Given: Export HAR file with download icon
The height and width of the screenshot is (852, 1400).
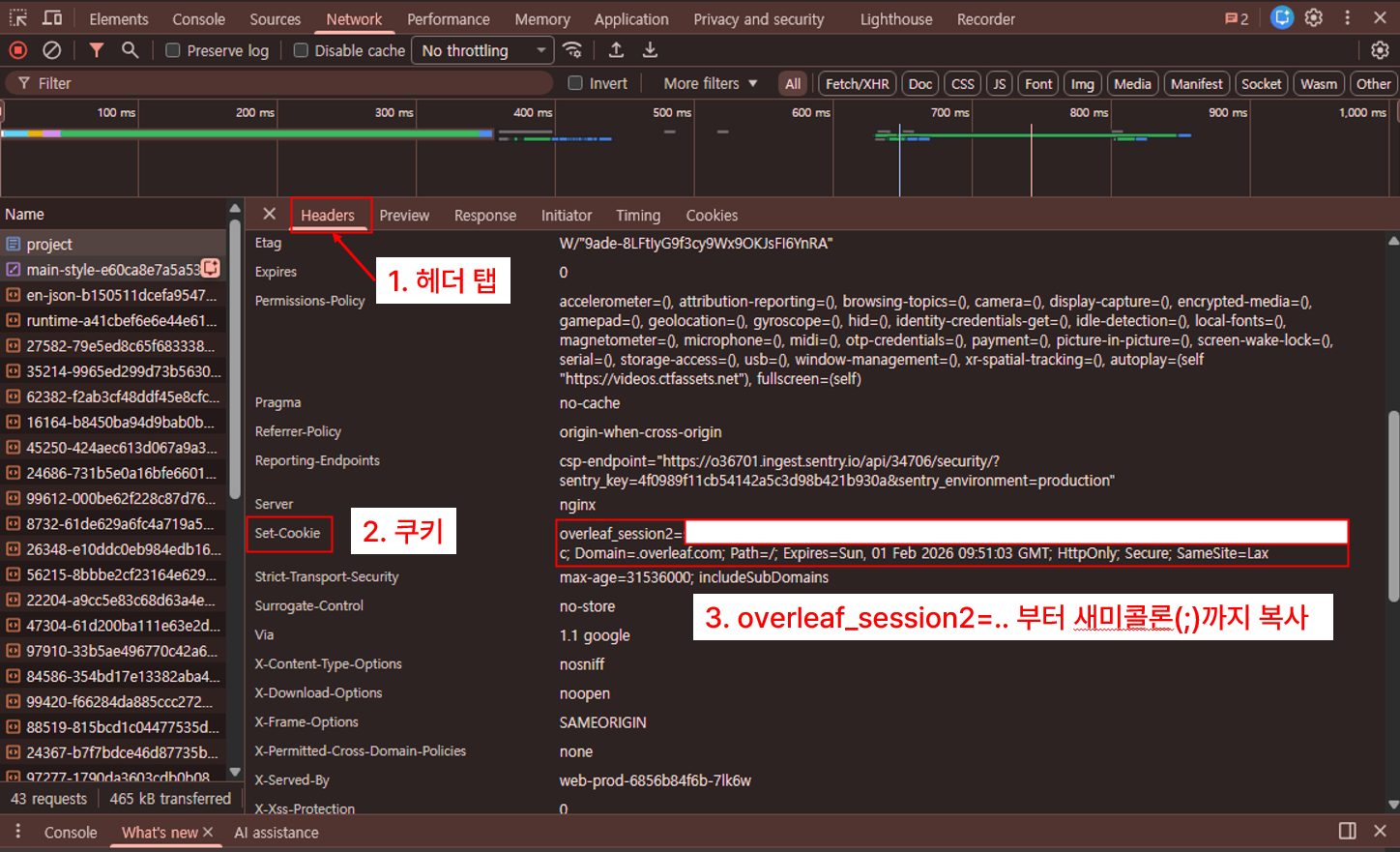Looking at the screenshot, I should pyautogui.click(x=650, y=50).
